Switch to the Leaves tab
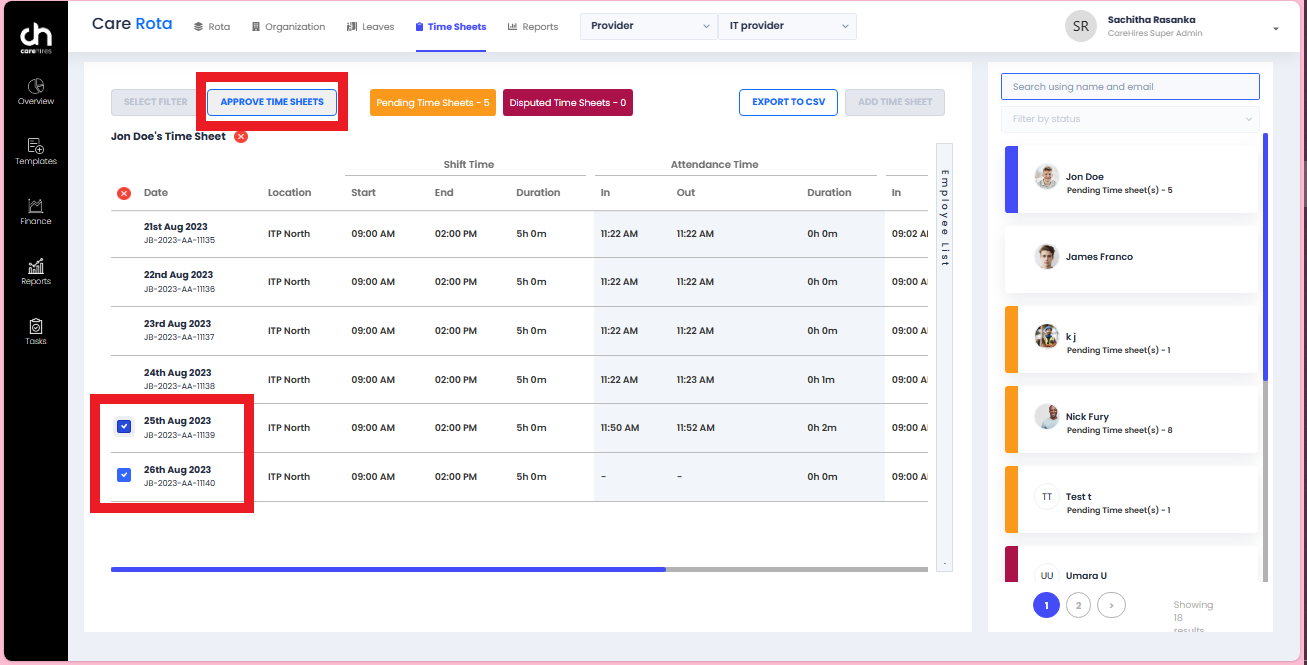1307x665 pixels. click(370, 26)
